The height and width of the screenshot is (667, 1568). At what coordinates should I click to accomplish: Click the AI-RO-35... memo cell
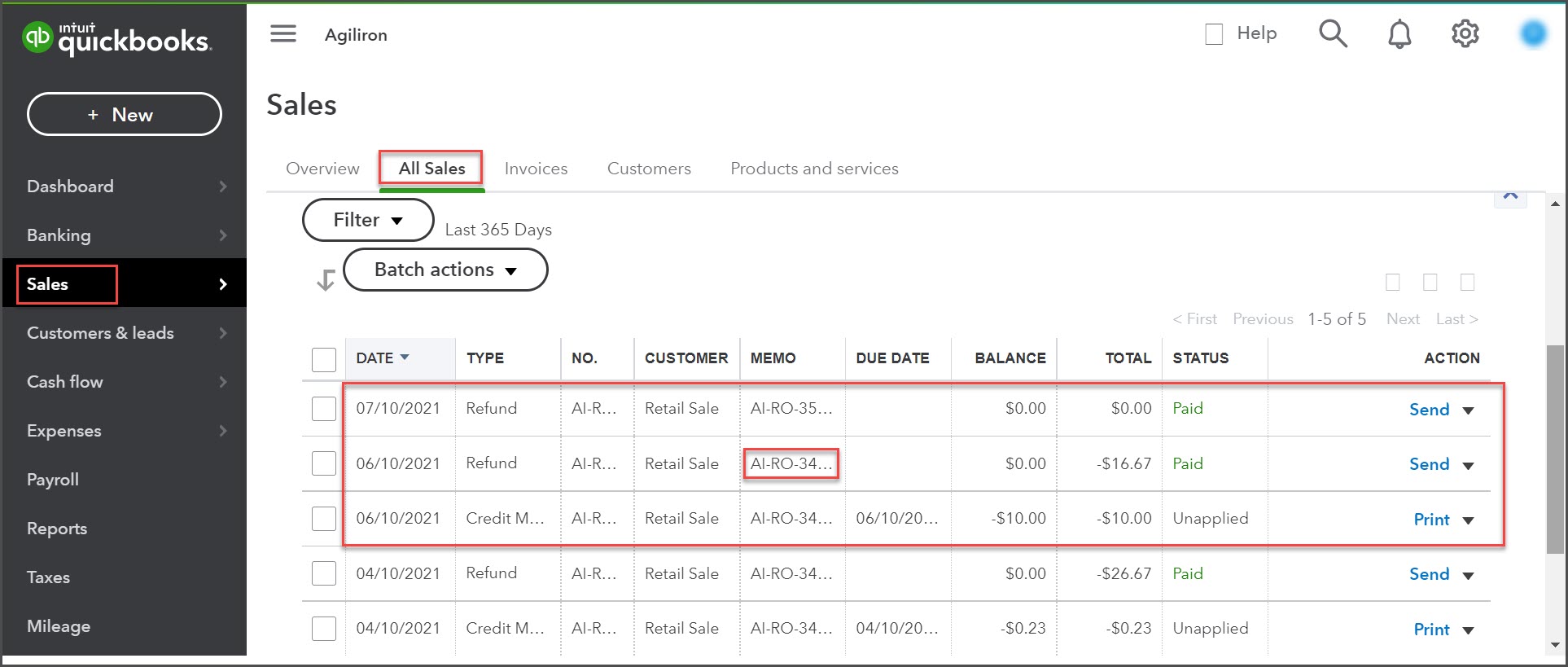click(791, 409)
